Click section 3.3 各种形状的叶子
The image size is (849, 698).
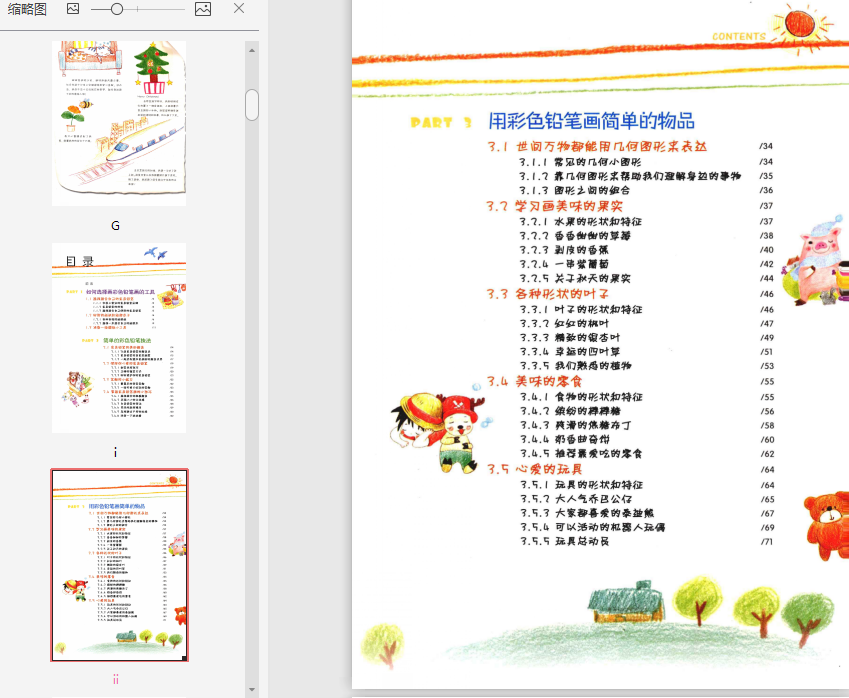[x=547, y=293]
